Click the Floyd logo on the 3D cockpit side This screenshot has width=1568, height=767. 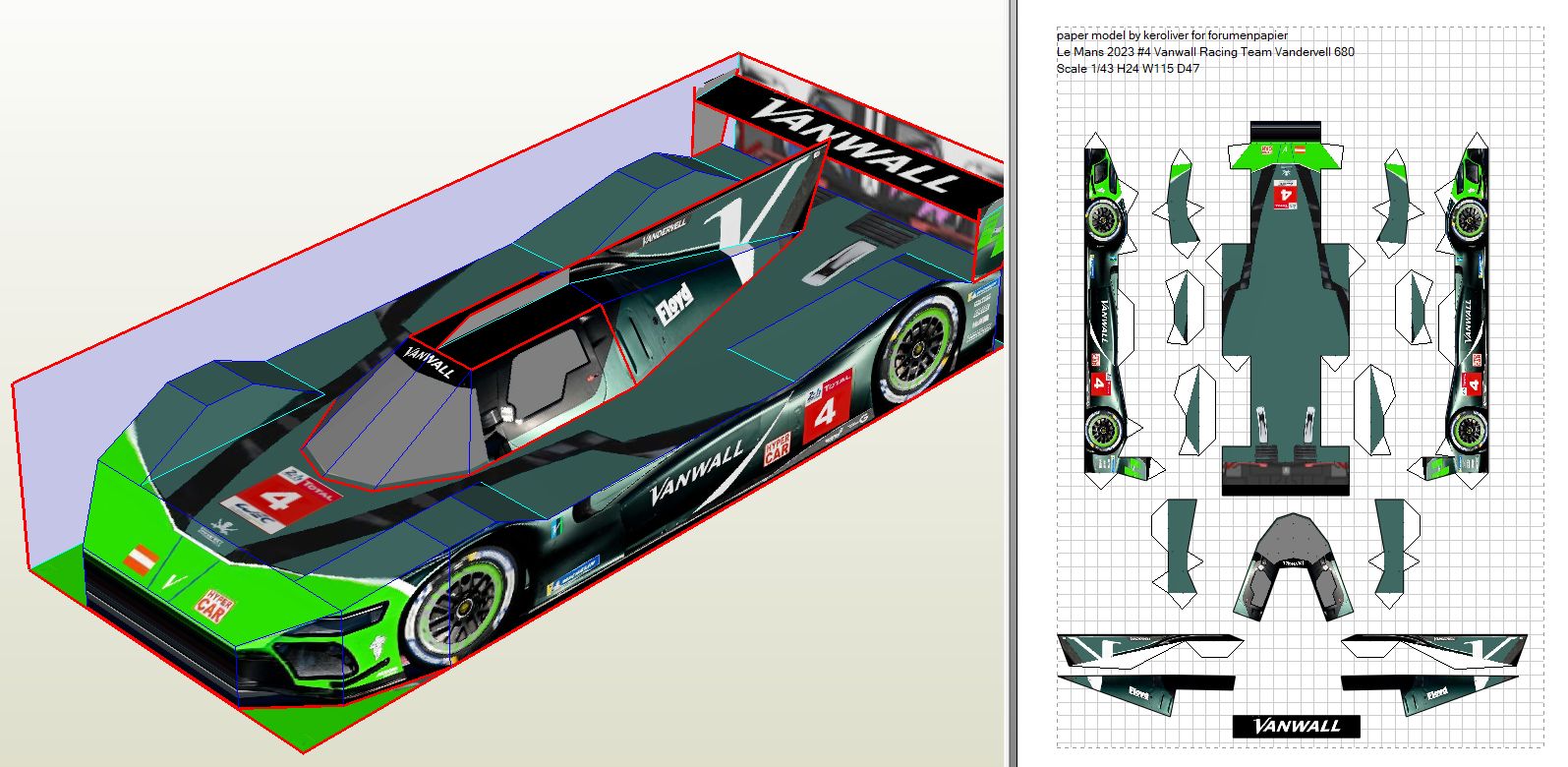click(675, 304)
